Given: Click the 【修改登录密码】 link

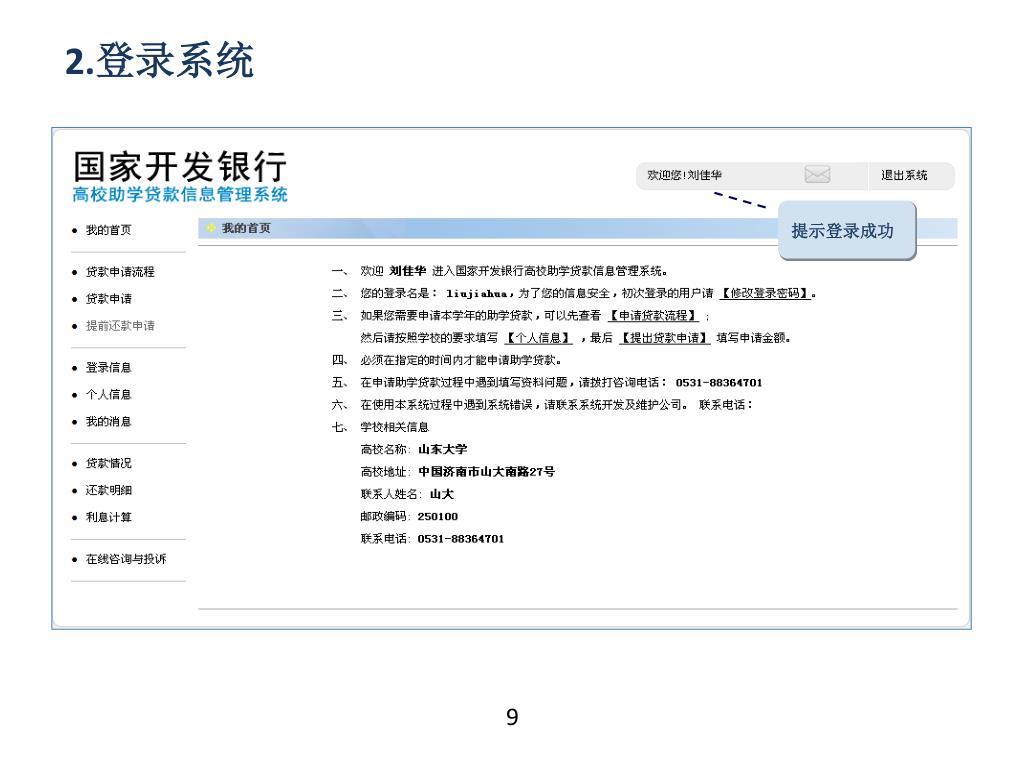Looking at the screenshot, I should (x=764, y=294).
